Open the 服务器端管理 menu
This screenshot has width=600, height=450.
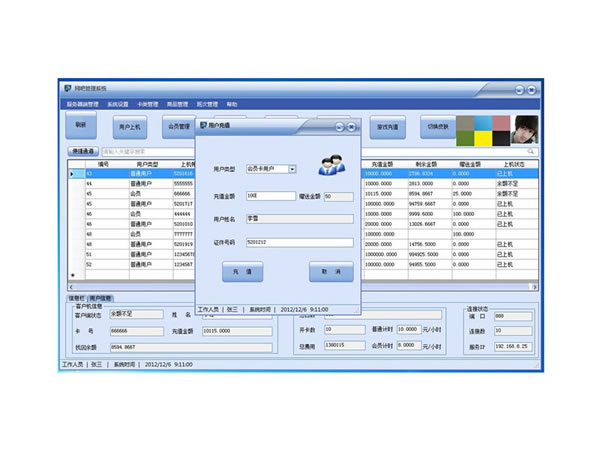83,104
